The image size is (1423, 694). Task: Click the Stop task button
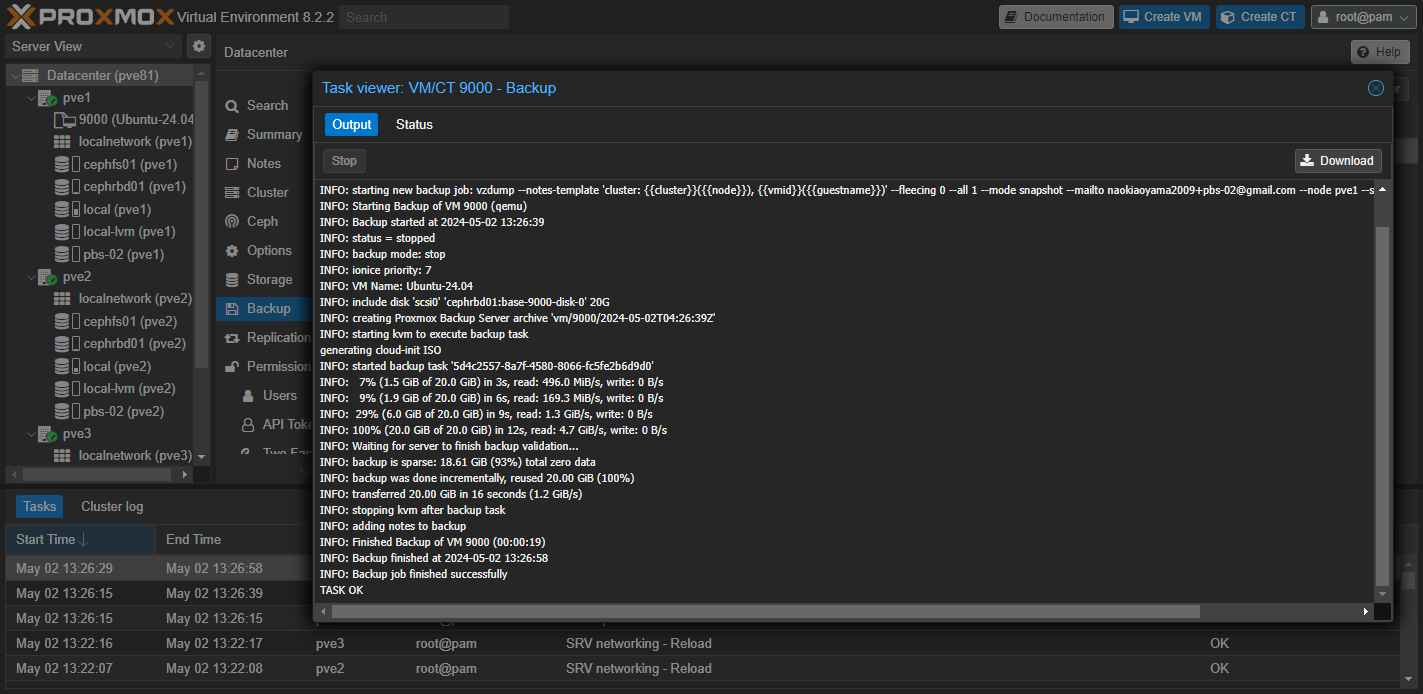pos(344,160)
